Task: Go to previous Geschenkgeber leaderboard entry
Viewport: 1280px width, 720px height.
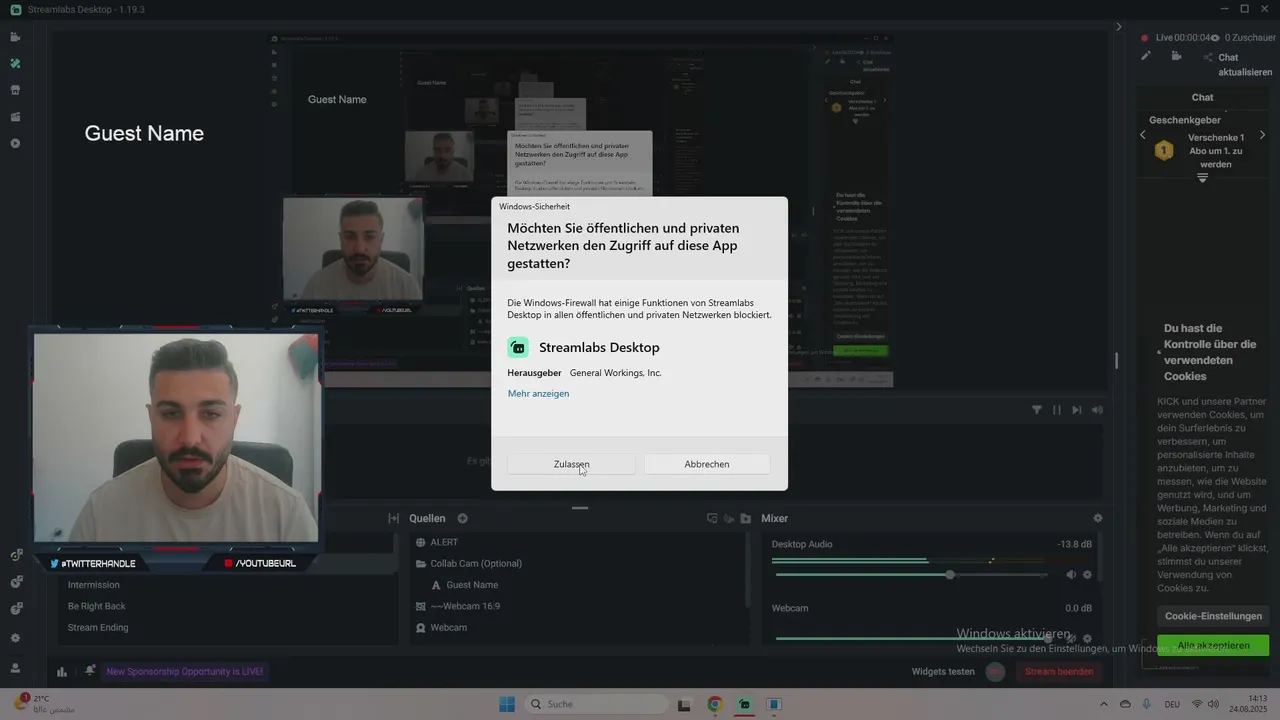Action: (1143, 135)
